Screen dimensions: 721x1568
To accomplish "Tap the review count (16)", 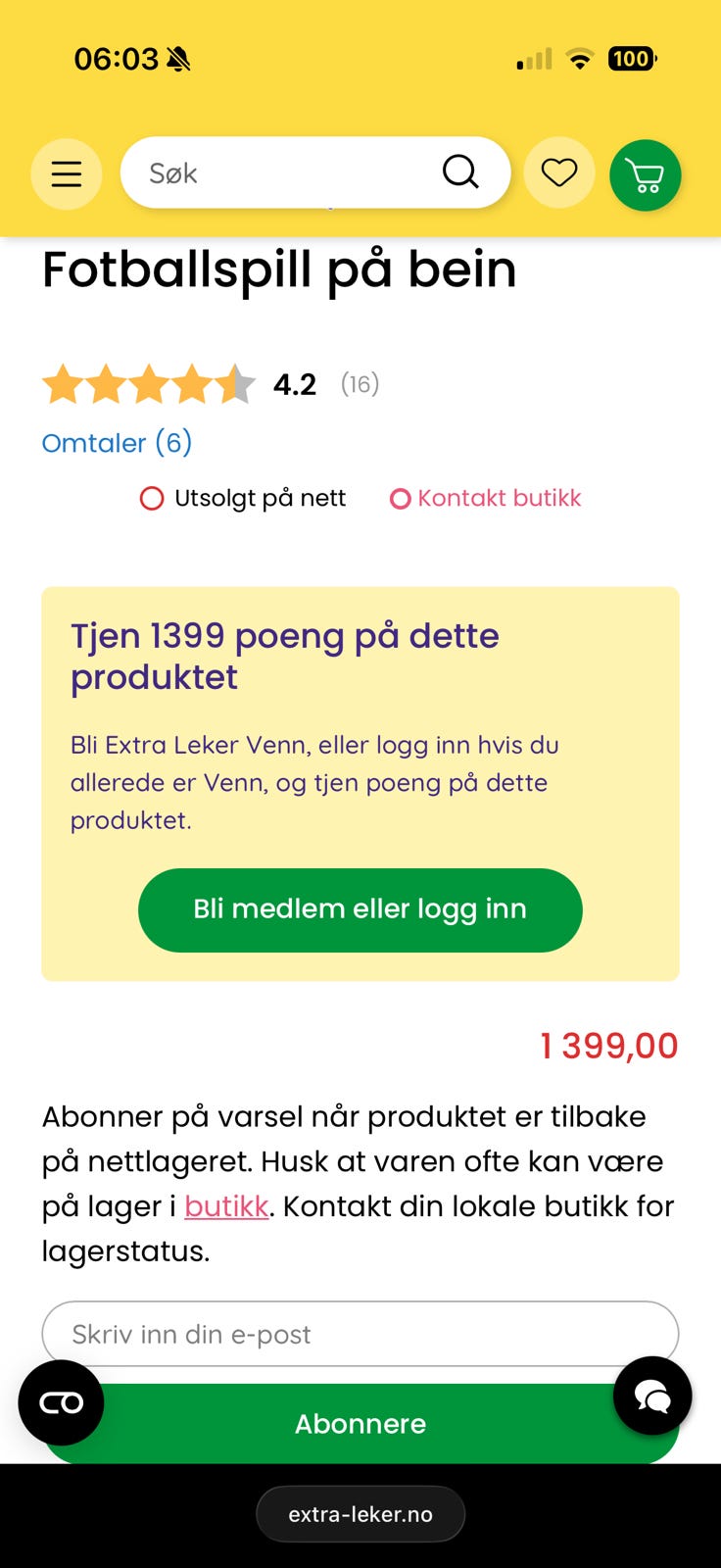I will [360, 384].
